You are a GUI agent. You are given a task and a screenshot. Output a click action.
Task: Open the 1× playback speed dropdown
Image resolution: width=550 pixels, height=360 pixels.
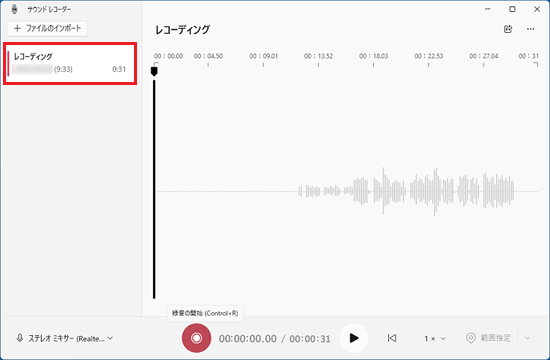[435, 338]
